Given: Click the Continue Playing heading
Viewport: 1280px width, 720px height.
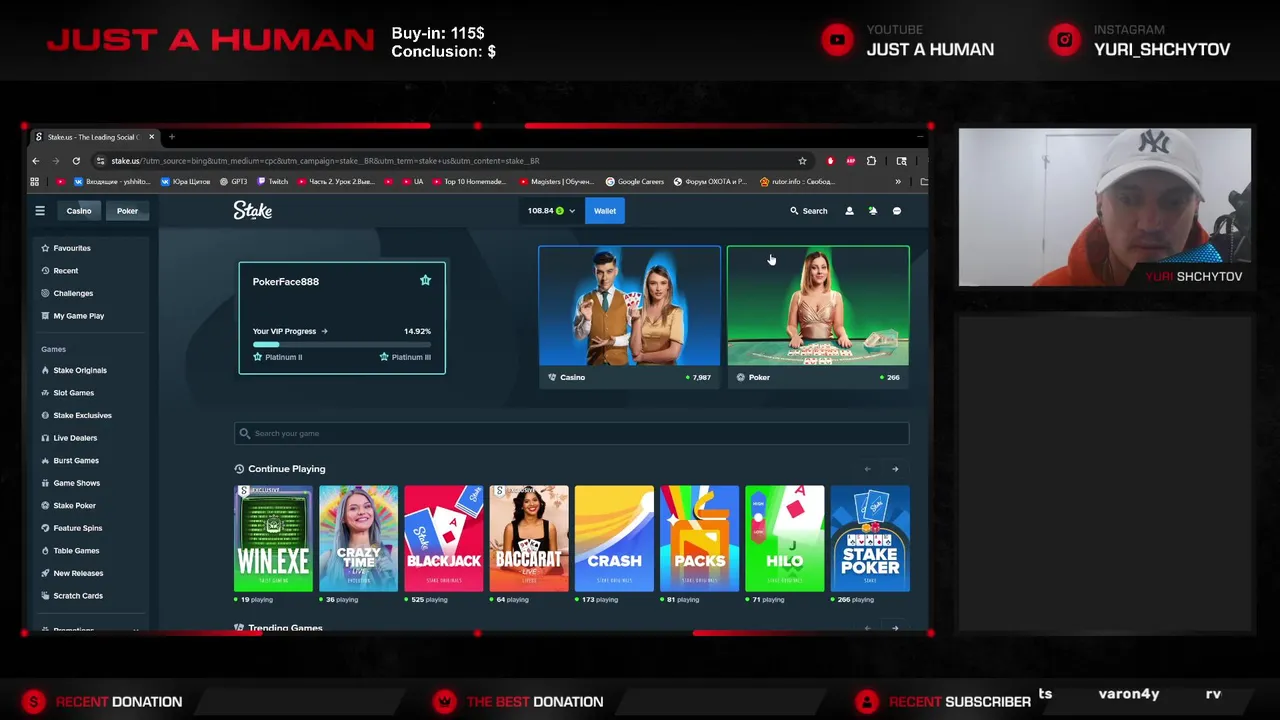Looking at the screenshot, I should [287, 469].
